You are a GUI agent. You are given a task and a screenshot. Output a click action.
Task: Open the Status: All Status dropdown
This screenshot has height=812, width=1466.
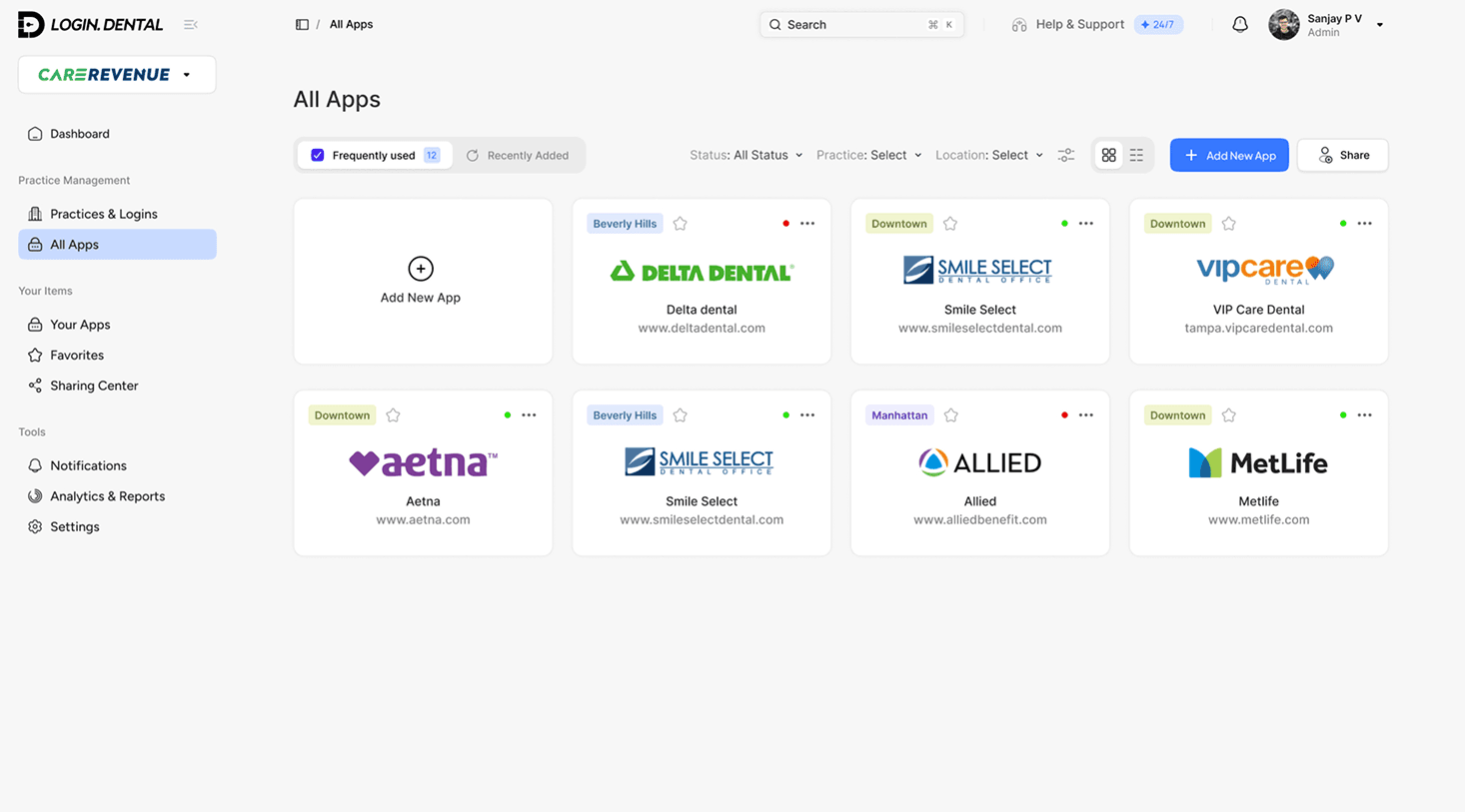click(x=745, y=155)
